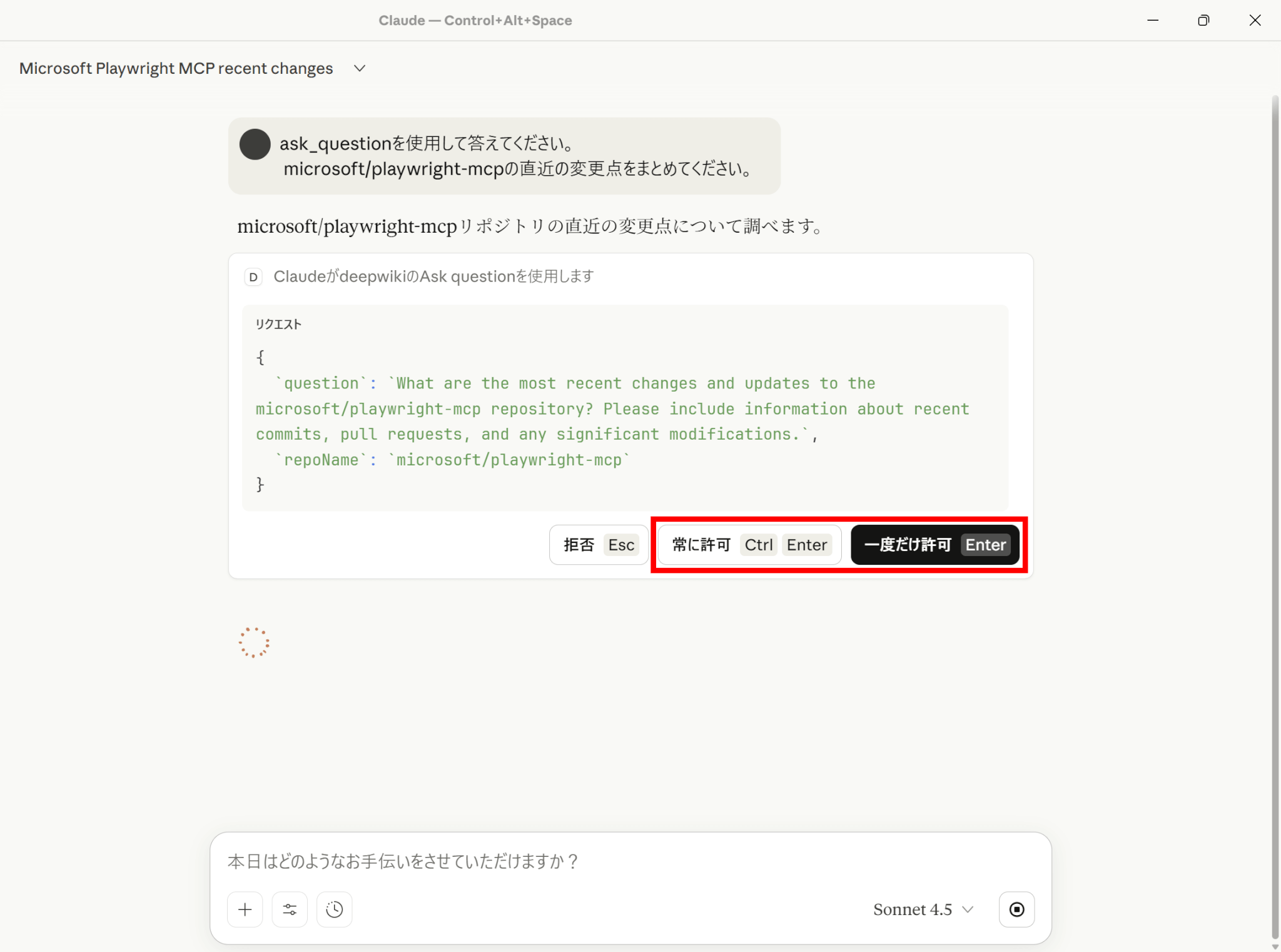Click the user avatar circle
The image size is (1281, 952).
tap(255, 144)
